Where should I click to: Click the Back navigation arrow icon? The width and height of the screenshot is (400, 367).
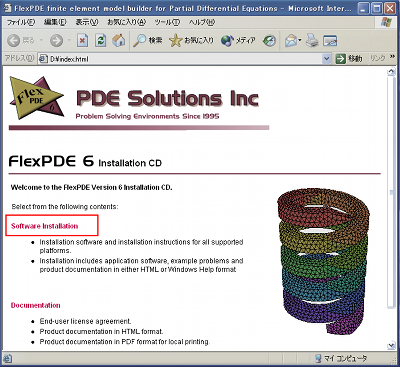14,41
